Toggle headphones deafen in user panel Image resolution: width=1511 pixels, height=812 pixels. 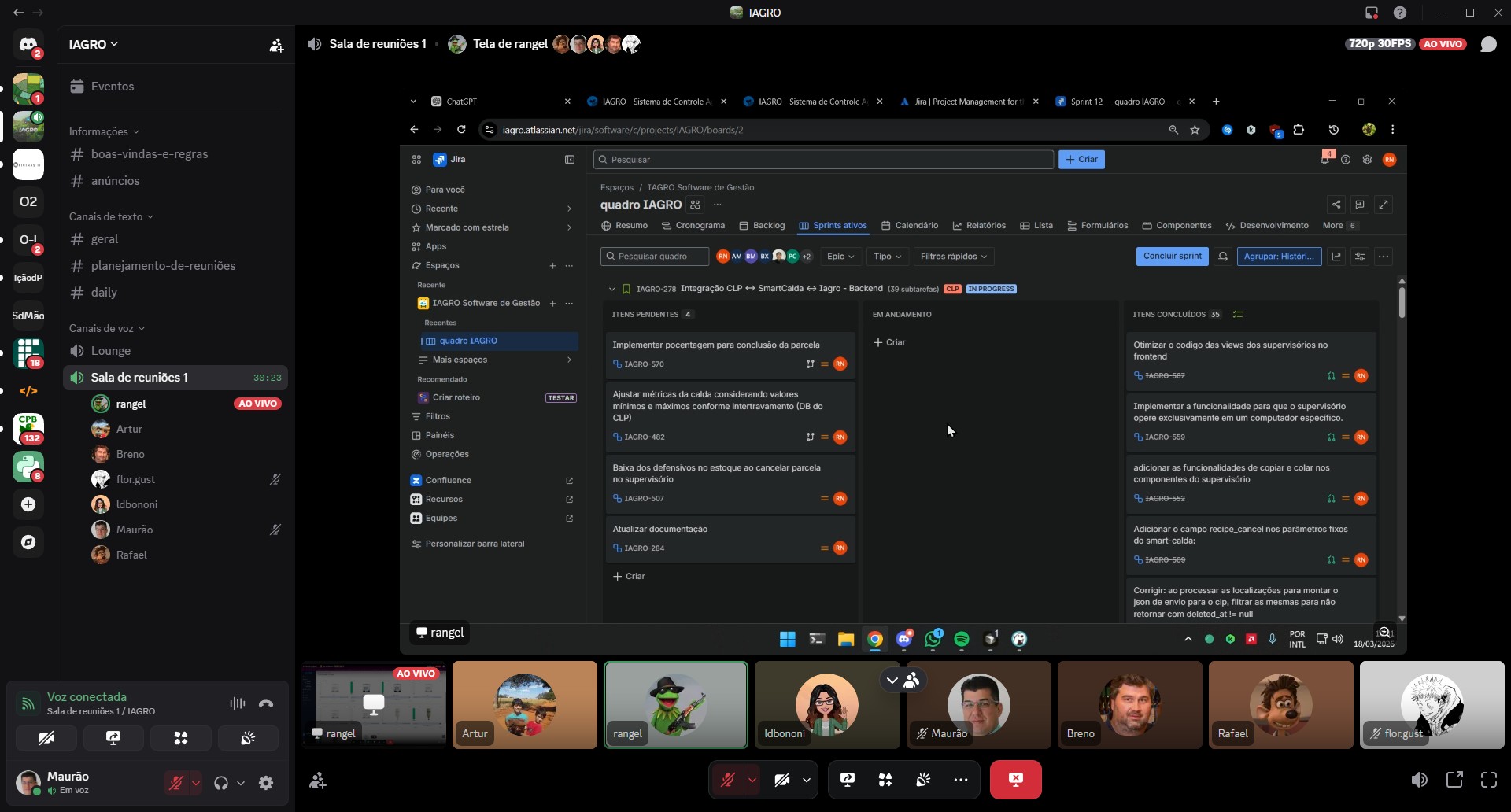[221, 783]
